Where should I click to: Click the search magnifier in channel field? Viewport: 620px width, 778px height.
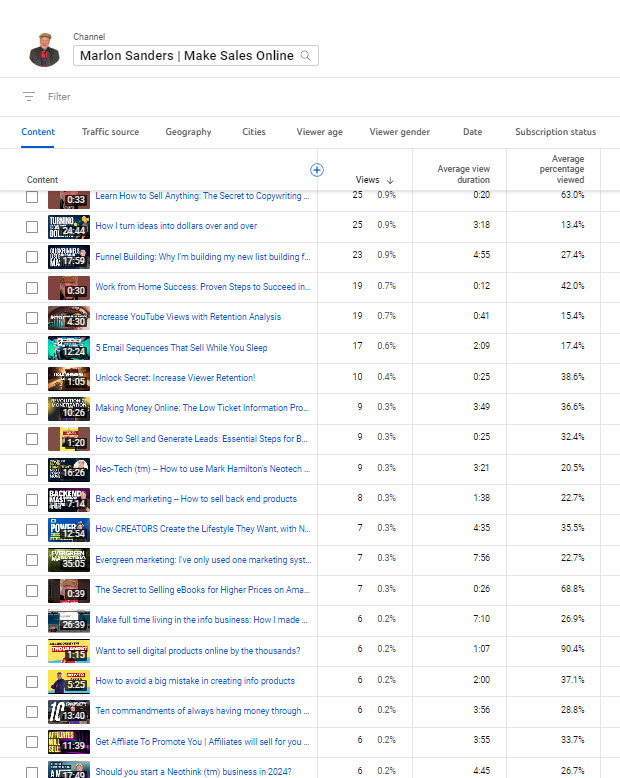306,56
